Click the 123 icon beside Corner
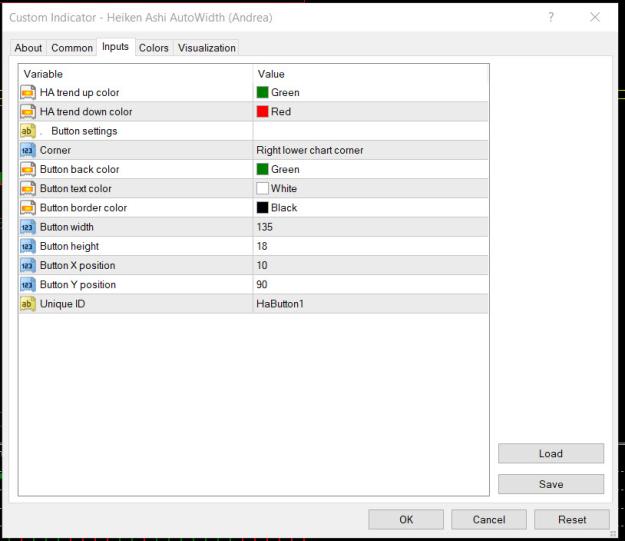This screenshot has height=541, width=625. coord(28,150)
